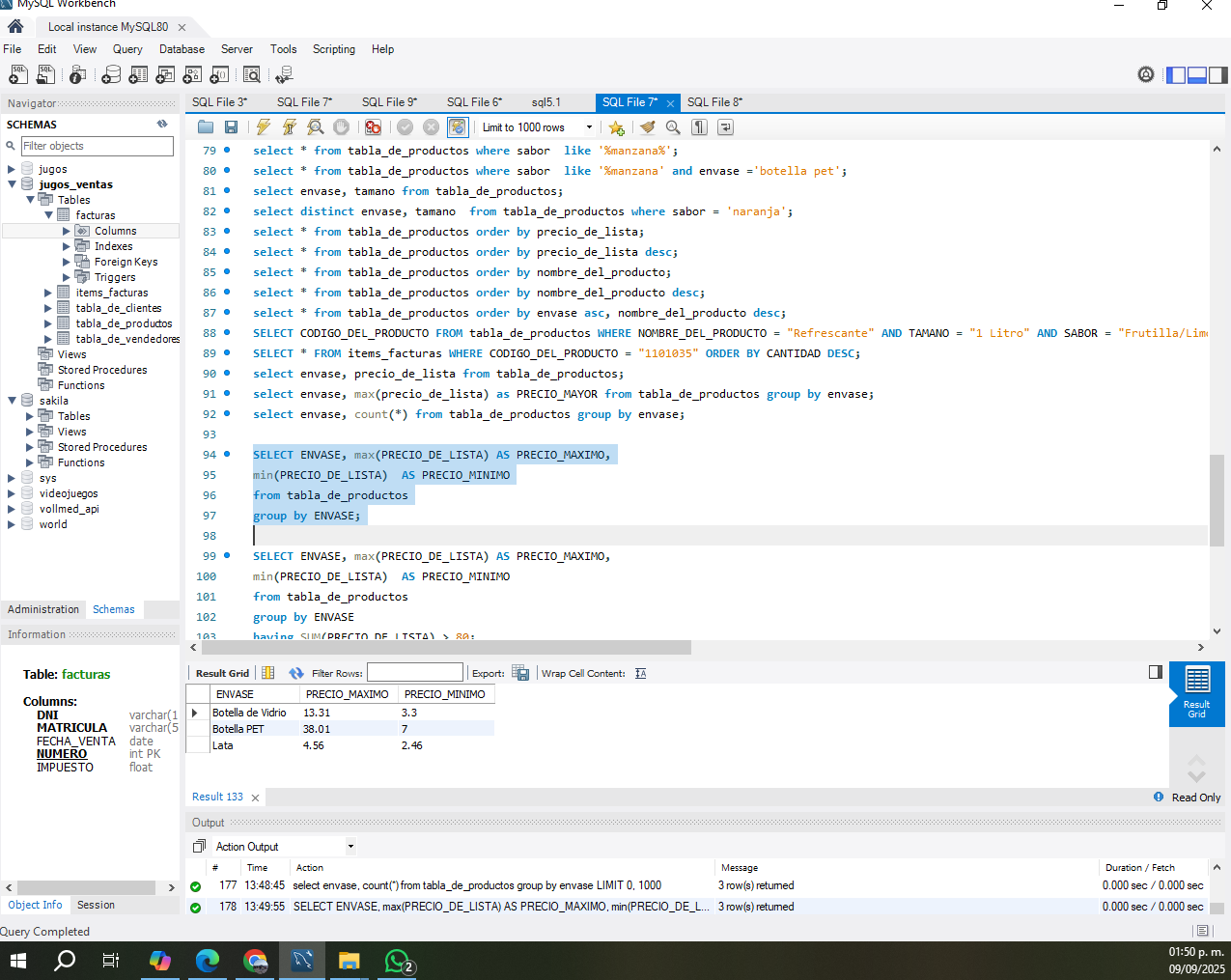
Task: Create a new schema icon
Action: click(112, 74)
